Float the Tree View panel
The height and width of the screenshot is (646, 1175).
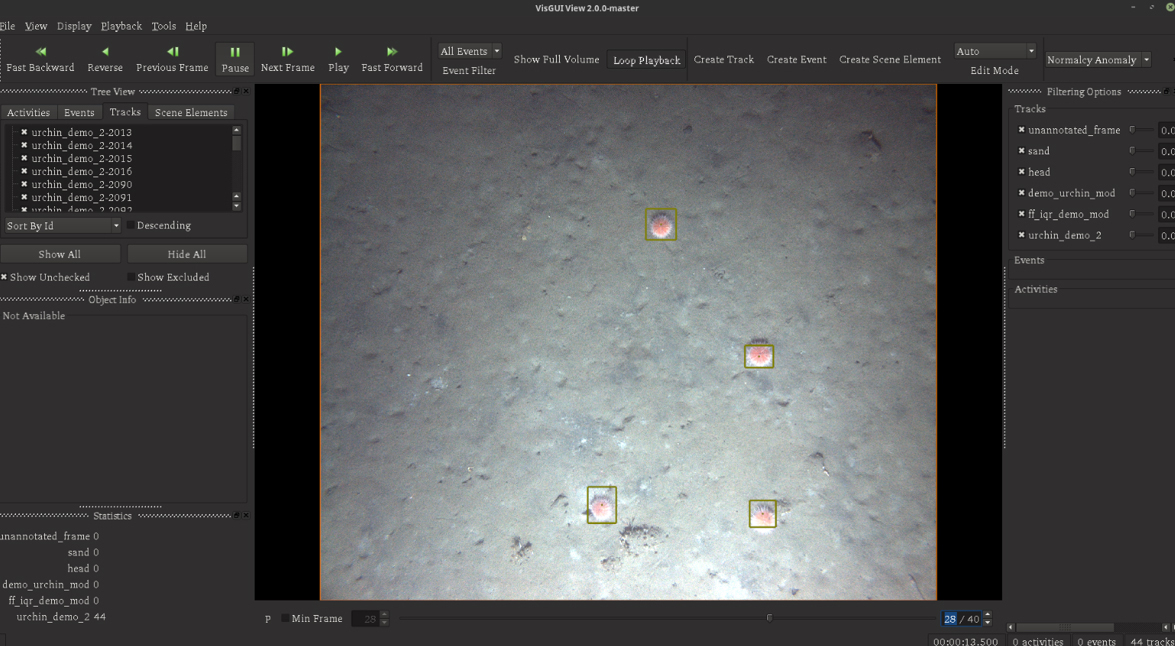click(x=237, y=91)
